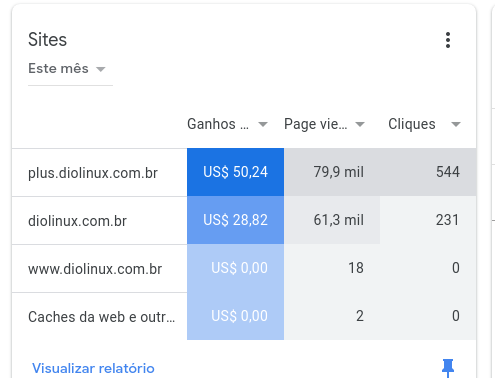Viewport: 495px width, 378px height.
Task: Expand the Page views column dropdown arrow
Action: [360, 124]
